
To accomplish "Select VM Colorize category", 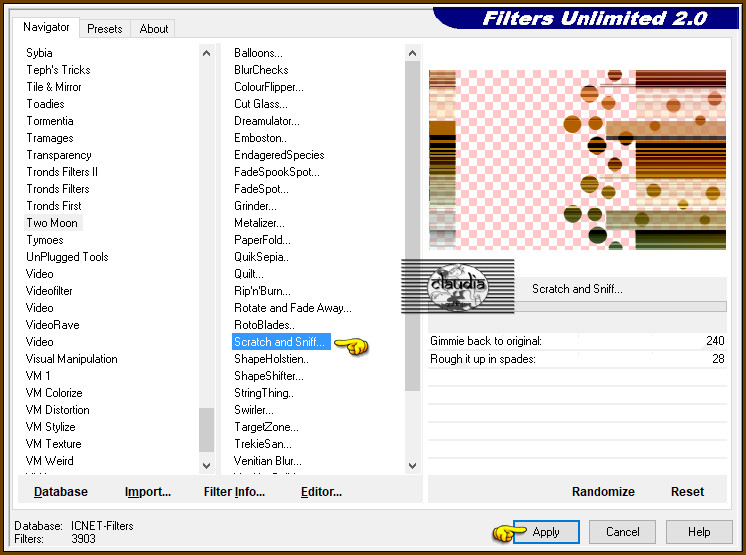I will [x=54, y=393].
